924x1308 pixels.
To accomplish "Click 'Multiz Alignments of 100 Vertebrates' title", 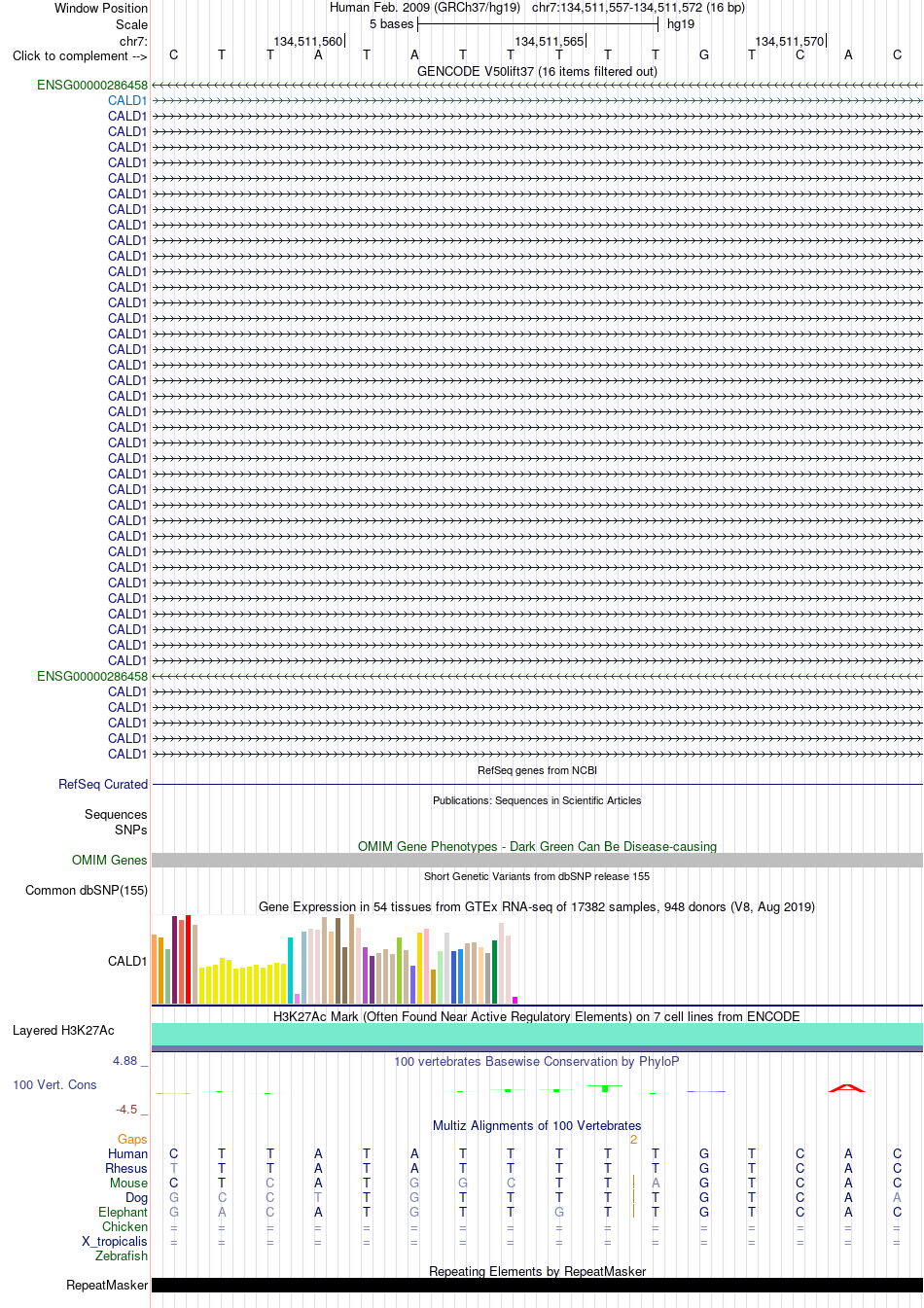I will 537,1125.
